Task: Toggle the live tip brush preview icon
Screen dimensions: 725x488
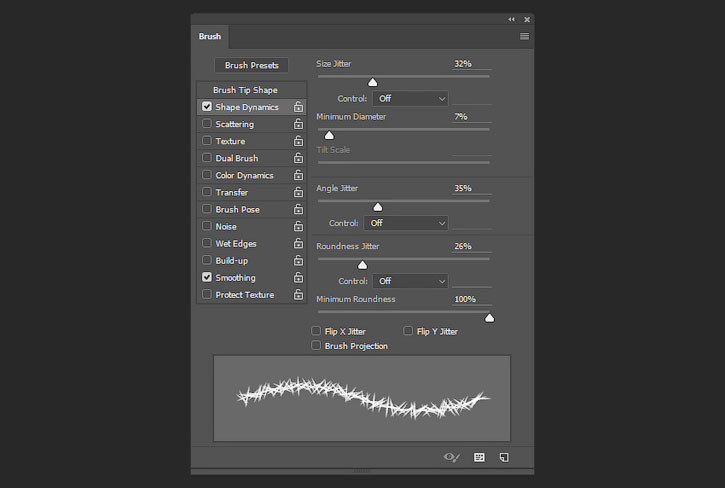Action: click(x=451, y=457)
